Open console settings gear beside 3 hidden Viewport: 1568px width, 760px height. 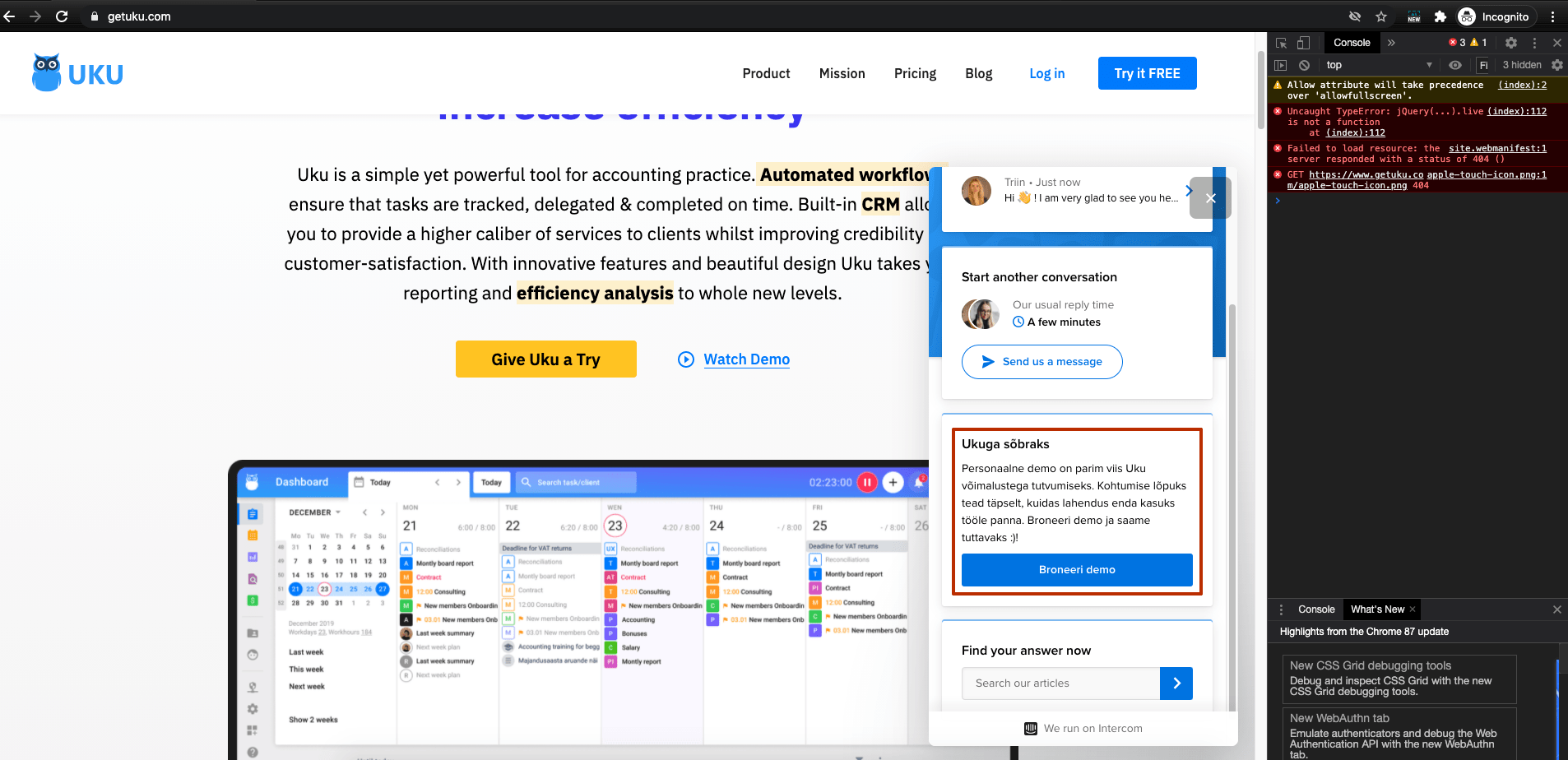1557,65
